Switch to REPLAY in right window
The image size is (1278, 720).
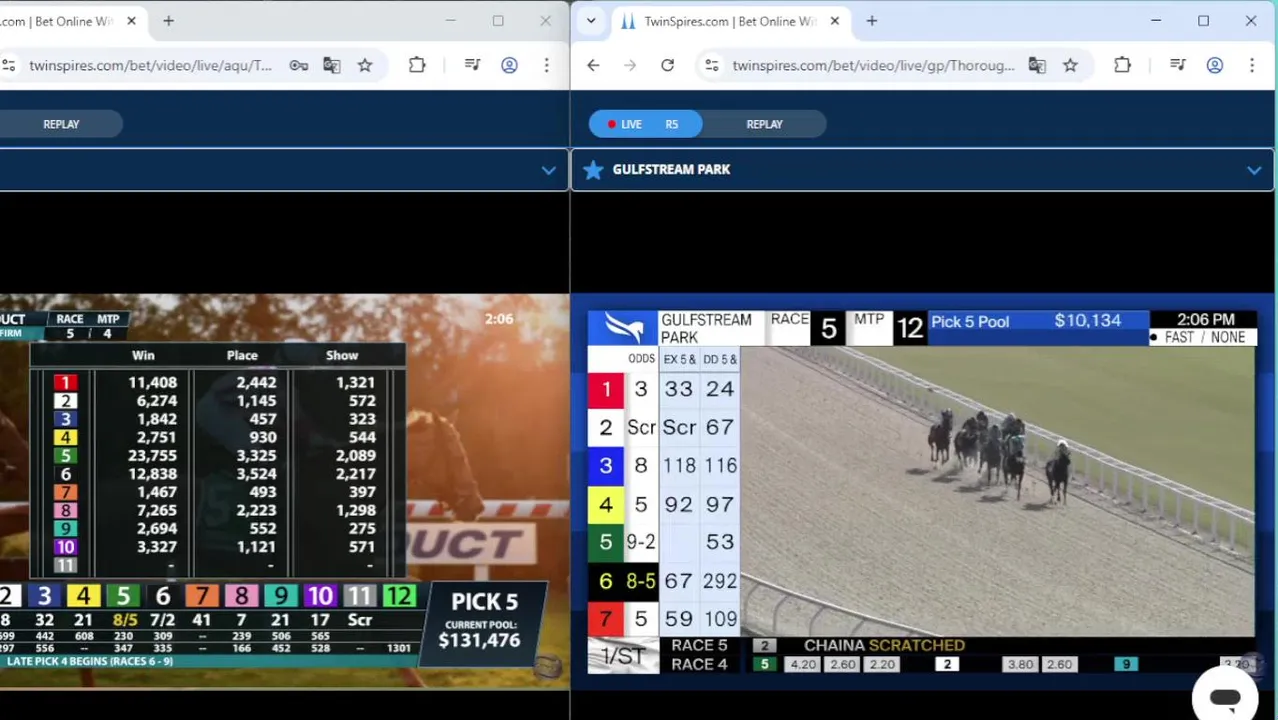click(764, 124)
